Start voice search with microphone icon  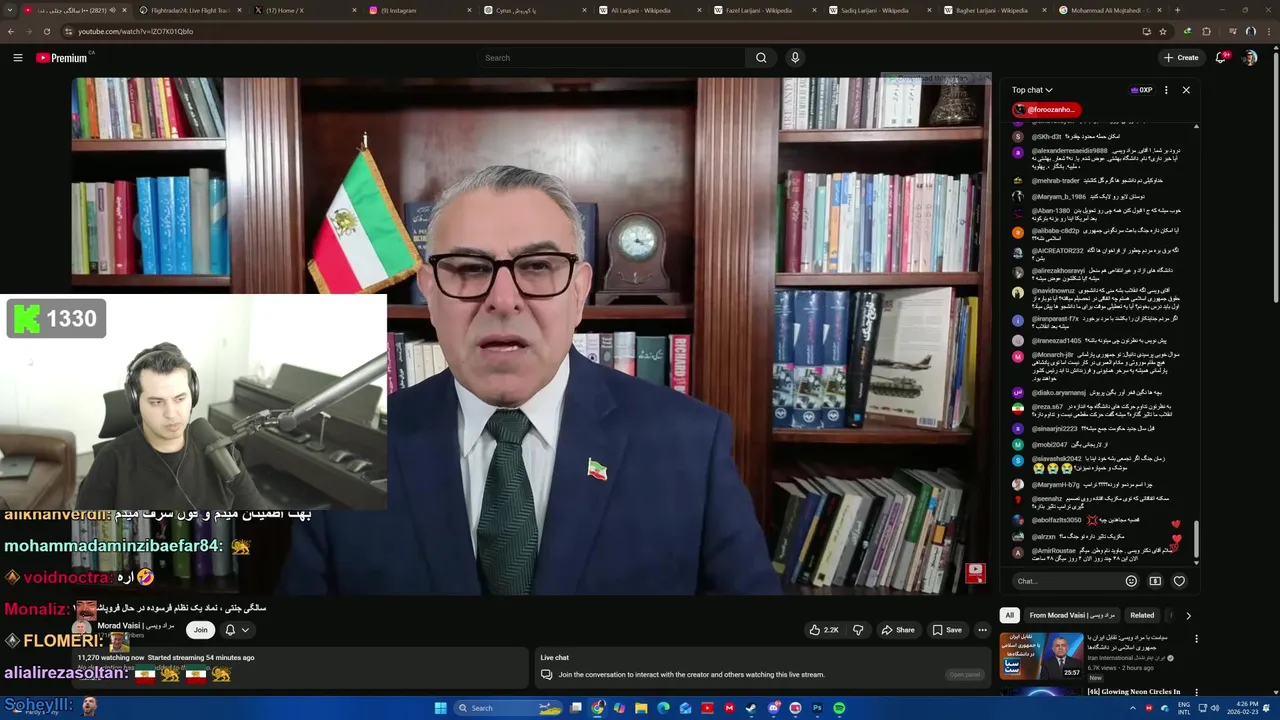click(x=795, y=58)
